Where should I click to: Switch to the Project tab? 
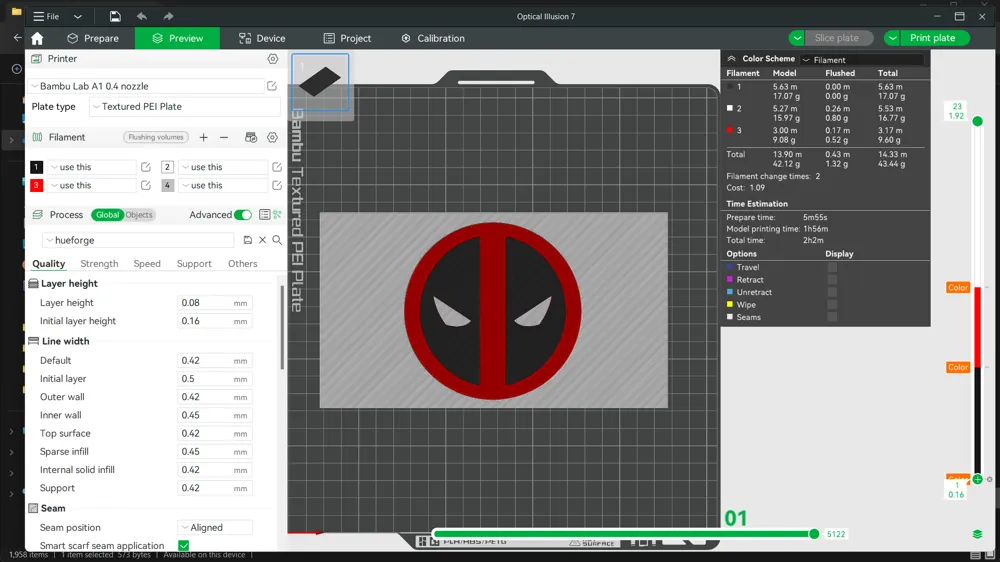click(x=347, y=38)
